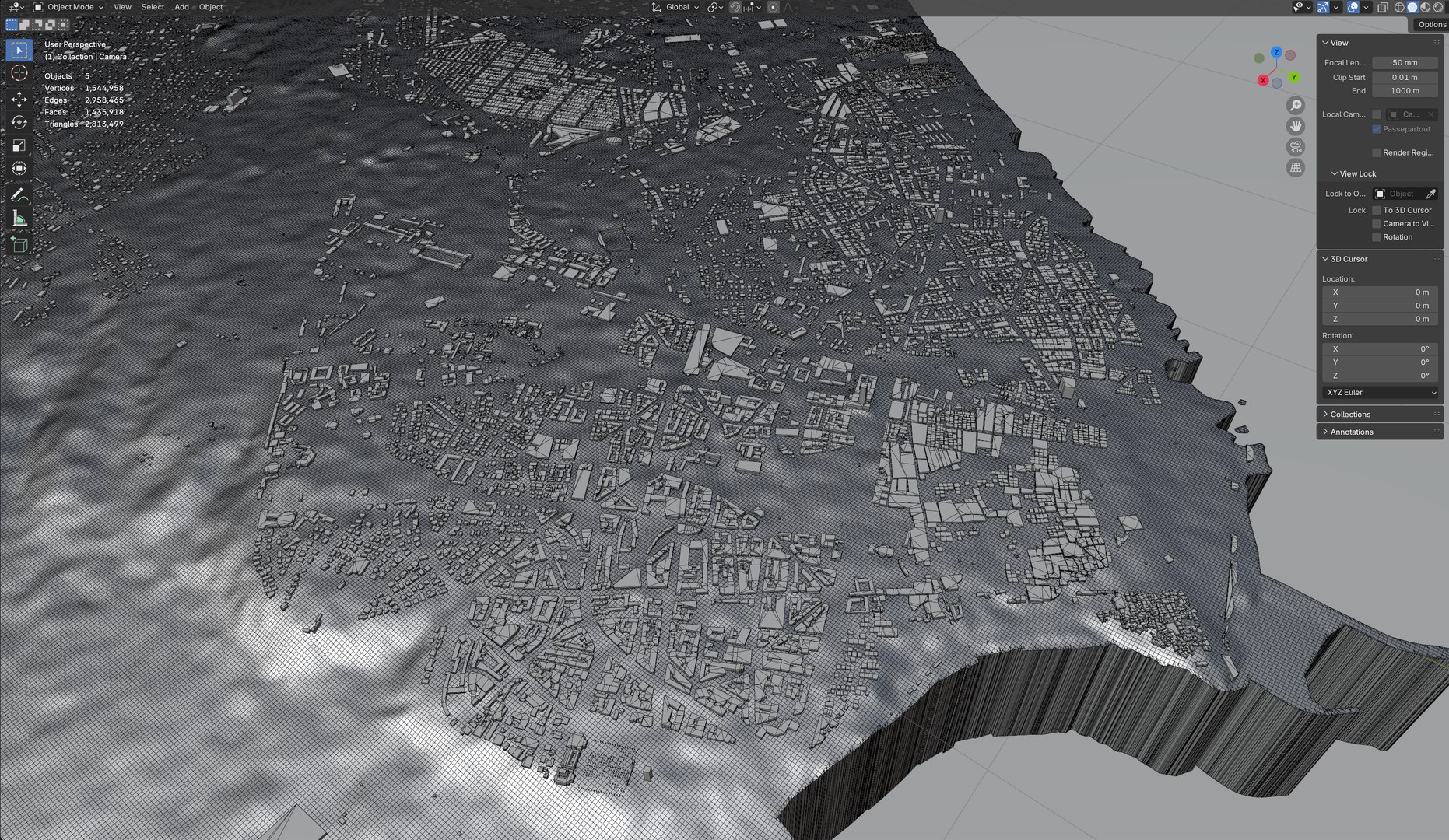The image size is (1449, 840).
Task: Choose the Move tool
Action: coord(19,99)
